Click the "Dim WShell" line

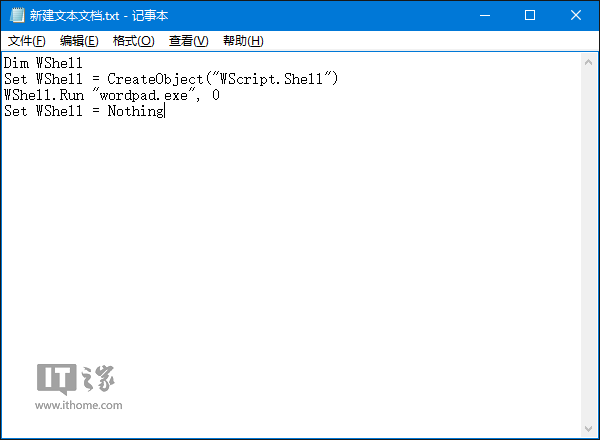point(43,63)
